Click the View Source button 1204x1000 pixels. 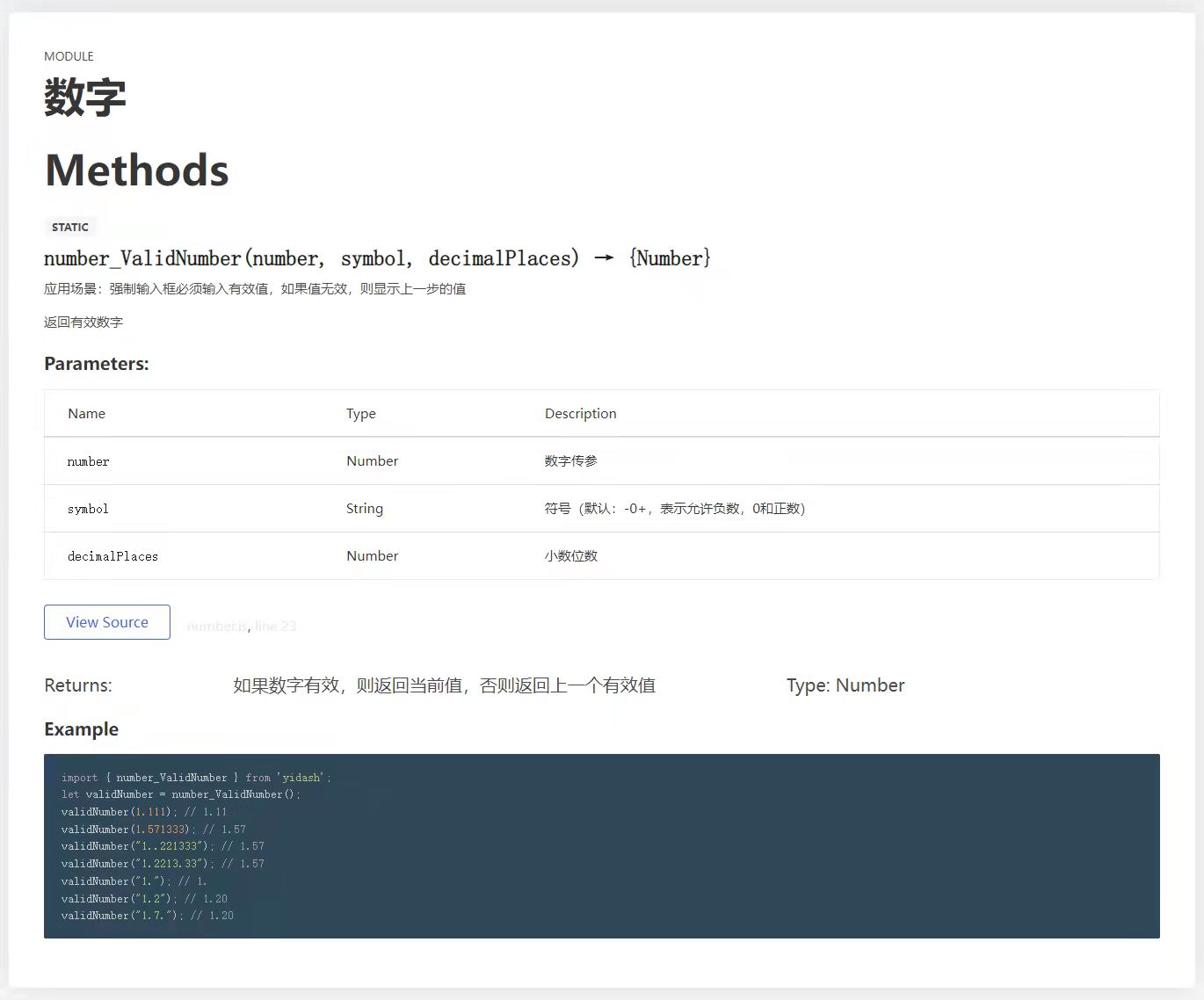107,622
